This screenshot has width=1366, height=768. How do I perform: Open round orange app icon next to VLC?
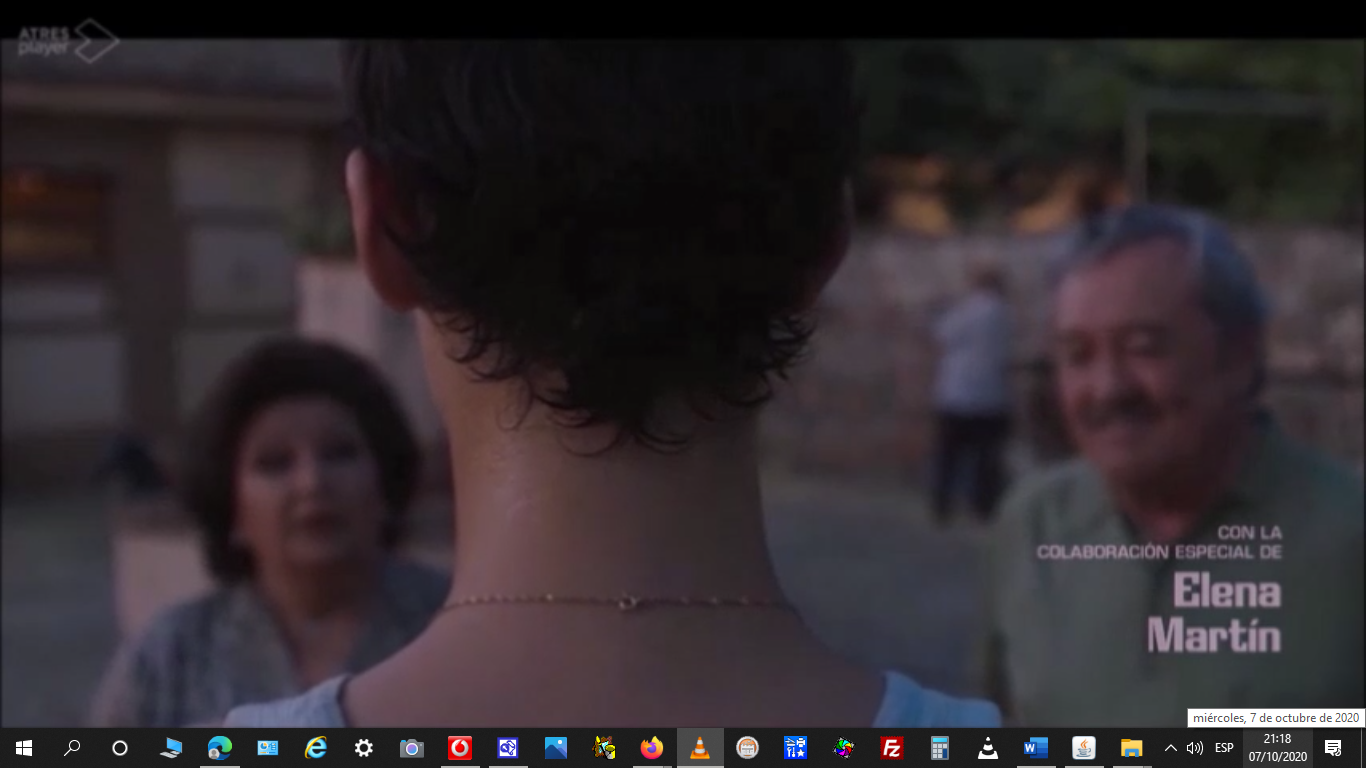click(747, 748)
